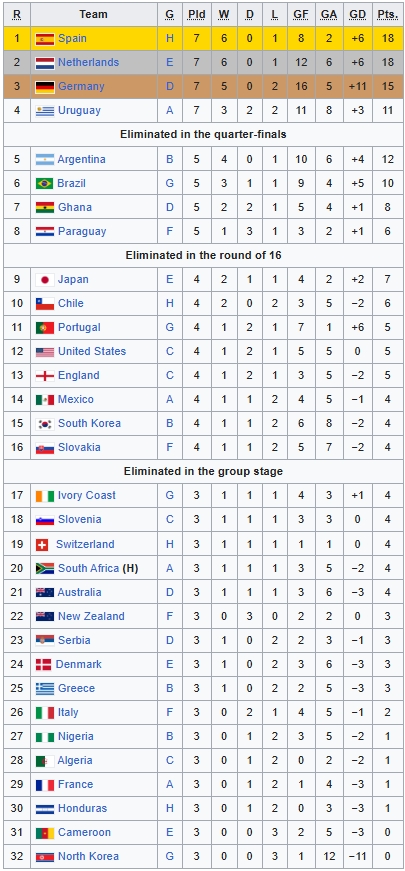405x871 pixels.
Task: Open the United States team link
Action: (92, 351)
